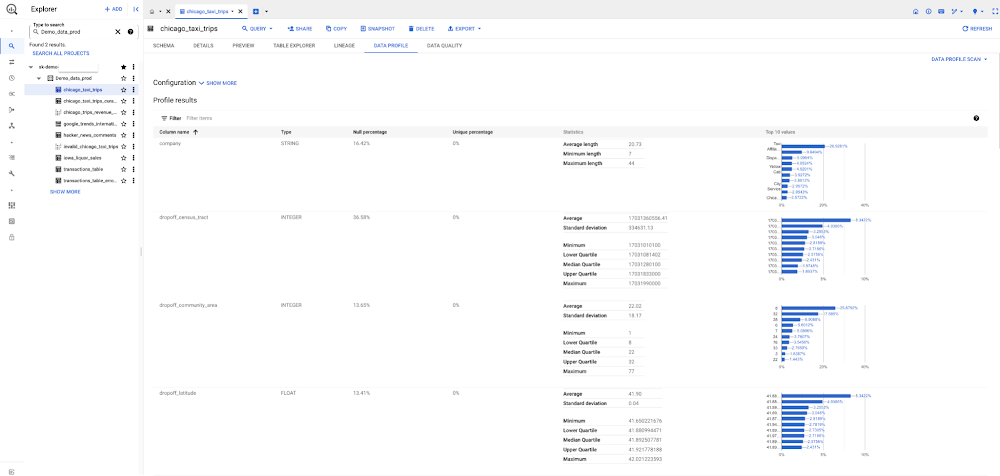1000x476 pixels.
Task: Click the Filter icon in Profile results
Action: [164, 118]
